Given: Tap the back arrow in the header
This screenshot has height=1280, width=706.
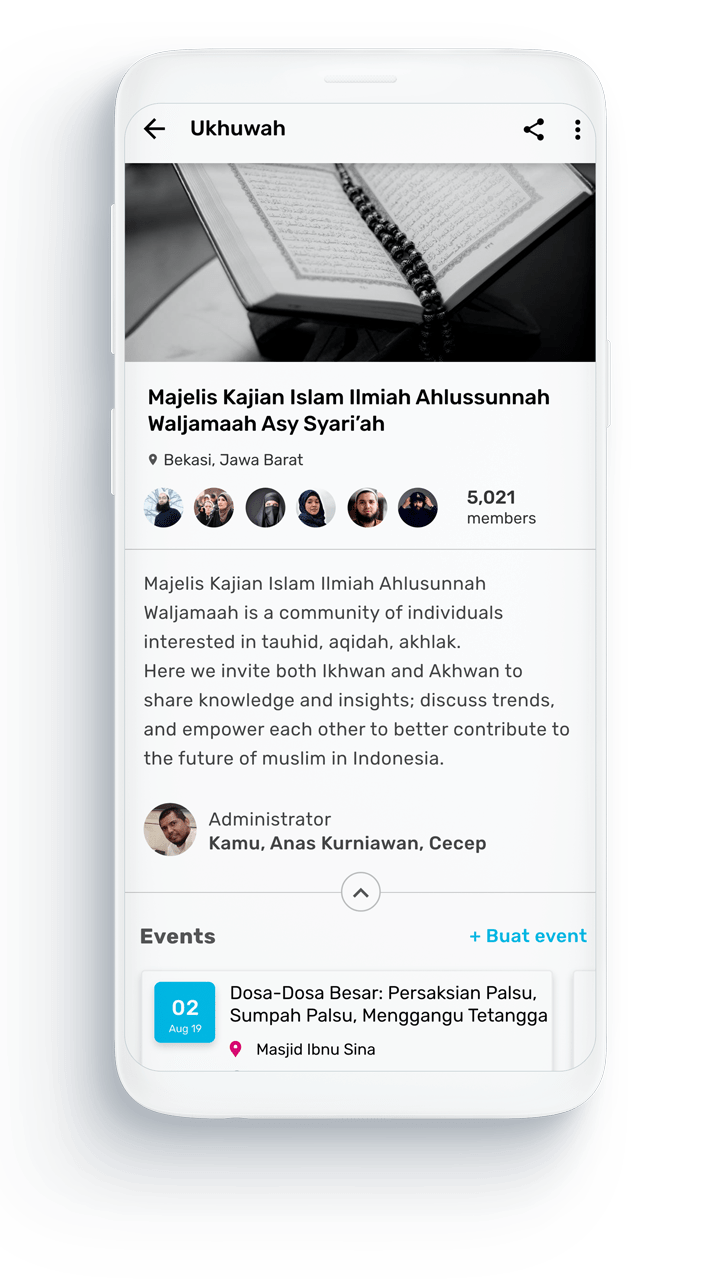Looking at the screenshot, I should (x=155, y=129).
